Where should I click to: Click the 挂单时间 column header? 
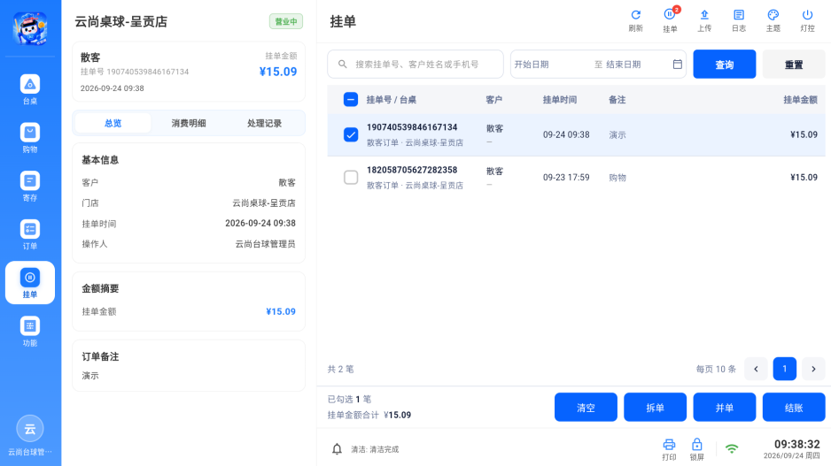point(560,100)
